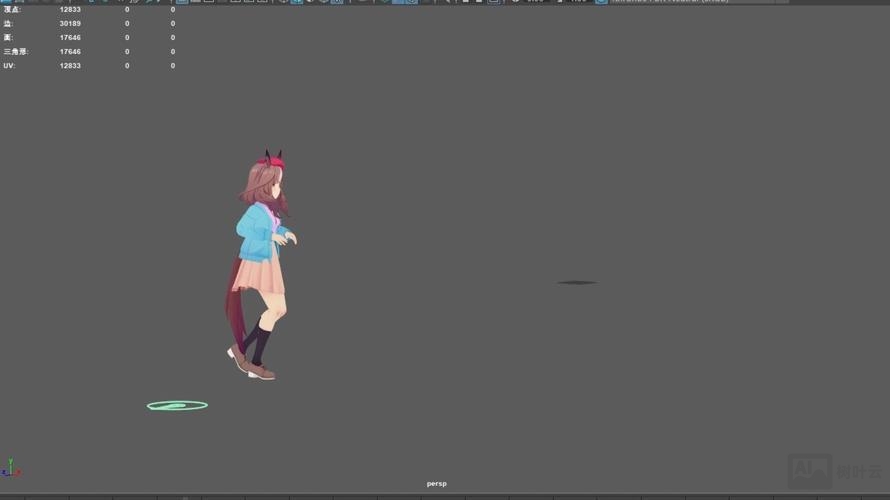The height and width of the screenshot is (500, 890).
Task: Click the exposure value field in panel toolbar
Action: pyautogui.click(x=535, y=1)
